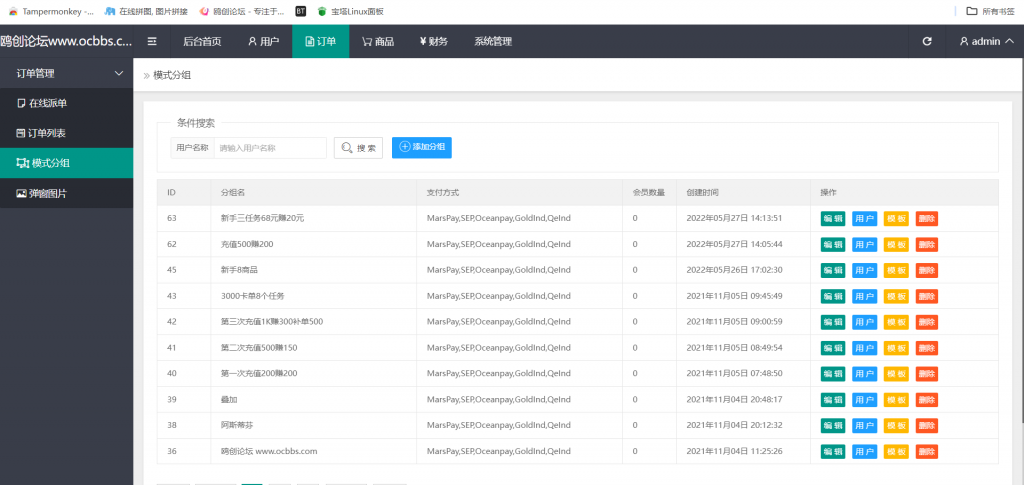This screenshot has width=1024, height=485.
Task: Open 模板 for group ID 45
Action: pyautogui.click(x=896, y=270)
